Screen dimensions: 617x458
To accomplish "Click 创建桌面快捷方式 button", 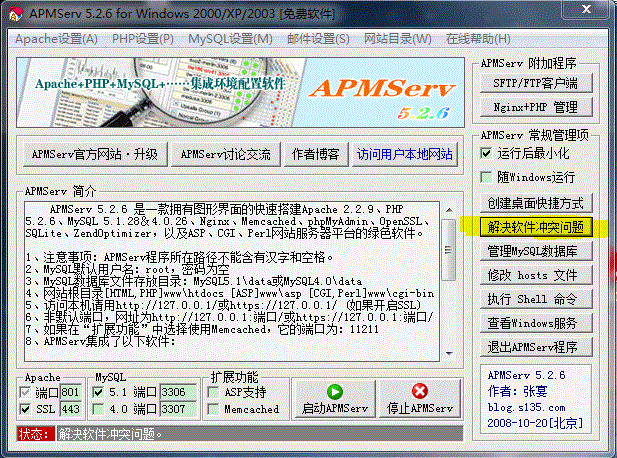I will click(536, 203).
